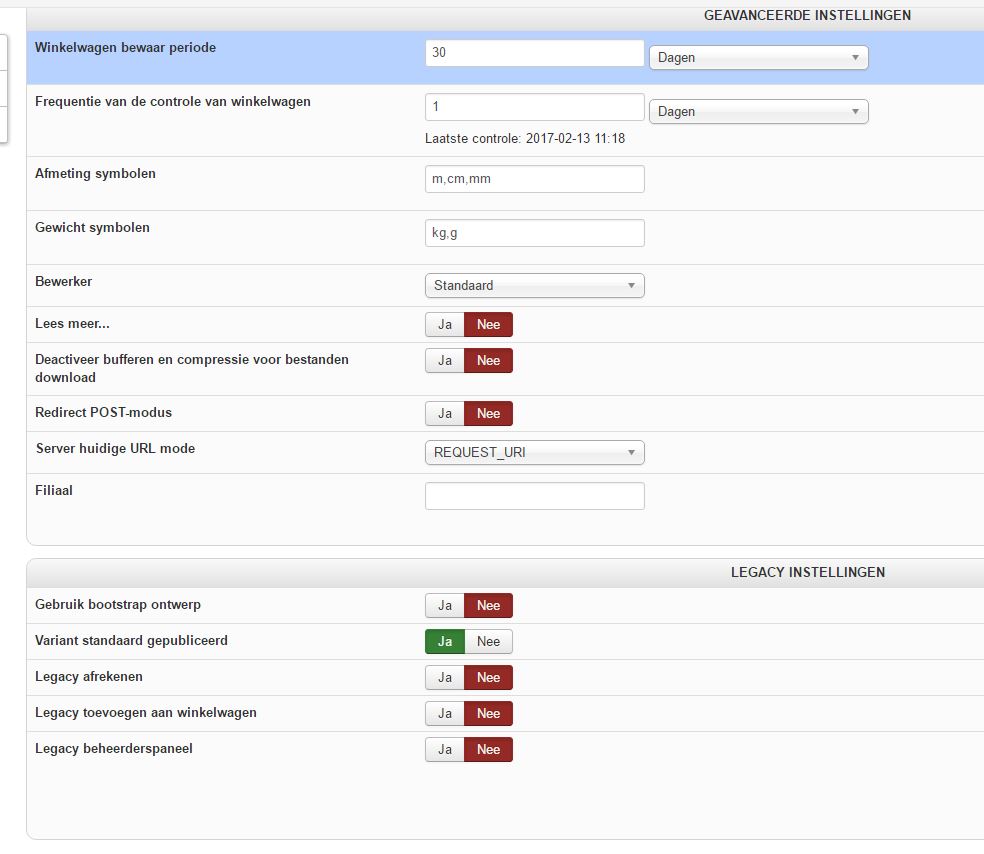The image size is (984, 854).
Task: Click the Legacy beheerderspaneel label
Action: click(x=114, y=749)
